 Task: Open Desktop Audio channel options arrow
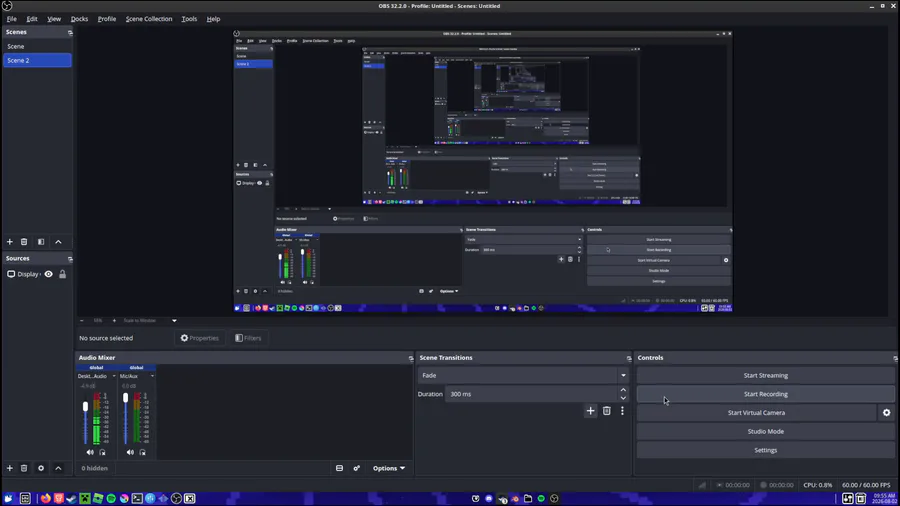coord(114,376)
